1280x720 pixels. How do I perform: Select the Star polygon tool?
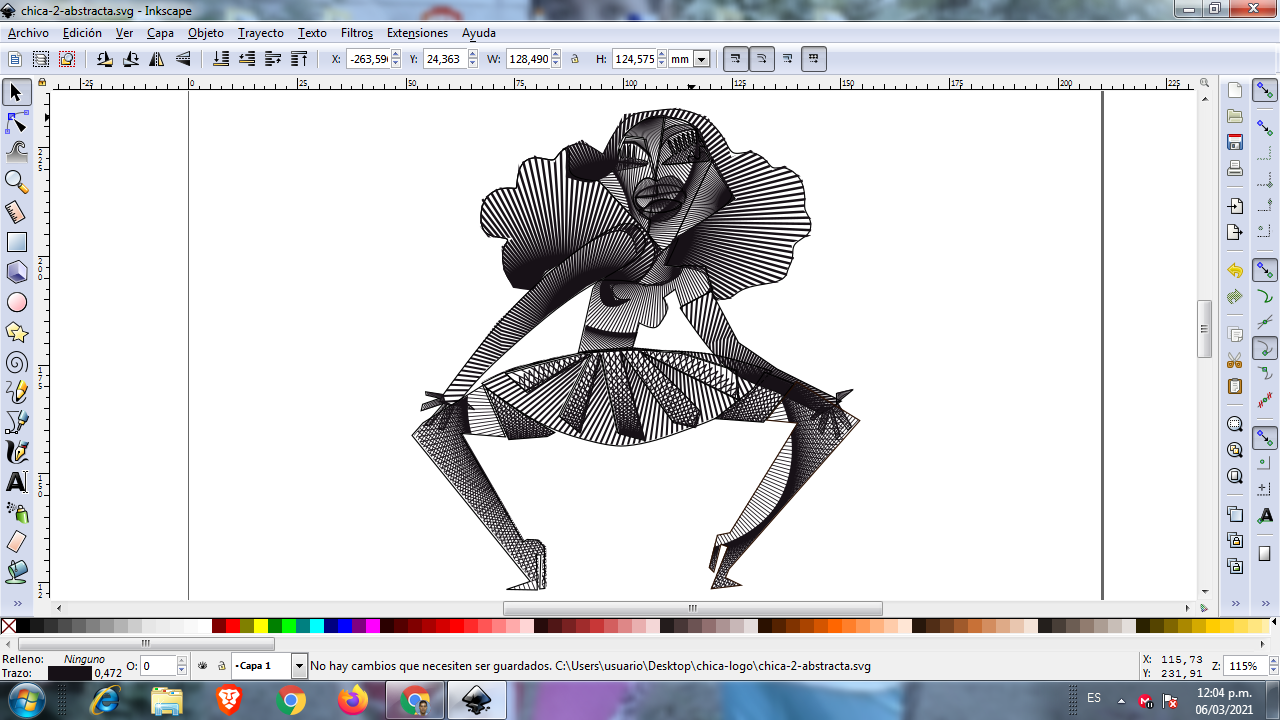click(x=16, y=332)
